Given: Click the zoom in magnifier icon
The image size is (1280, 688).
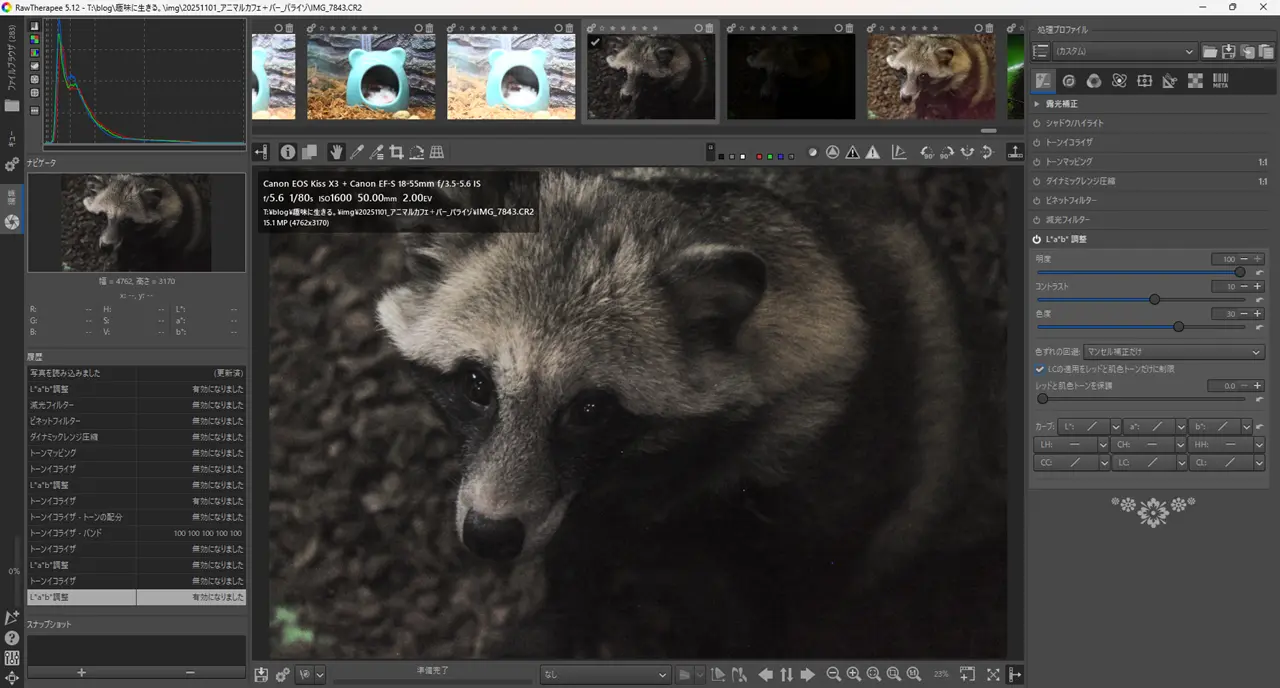Looking at the screenshot, I should tap(853, 675).
